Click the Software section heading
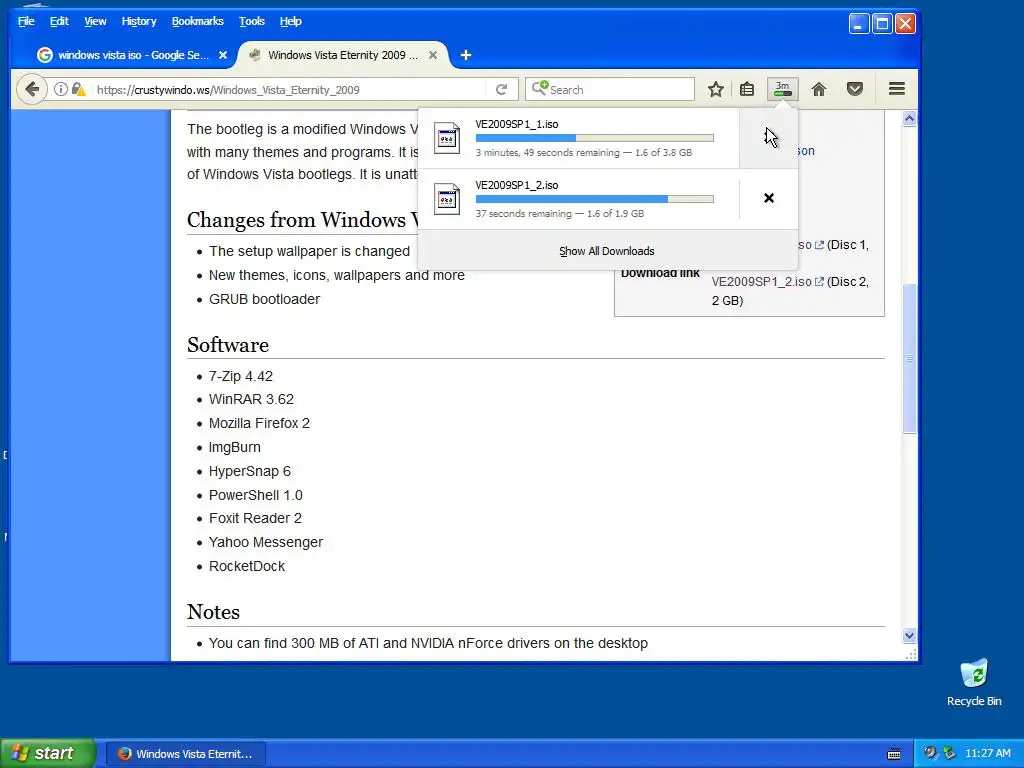This screenshot has height=768, width=1024. tap(227, 345)
